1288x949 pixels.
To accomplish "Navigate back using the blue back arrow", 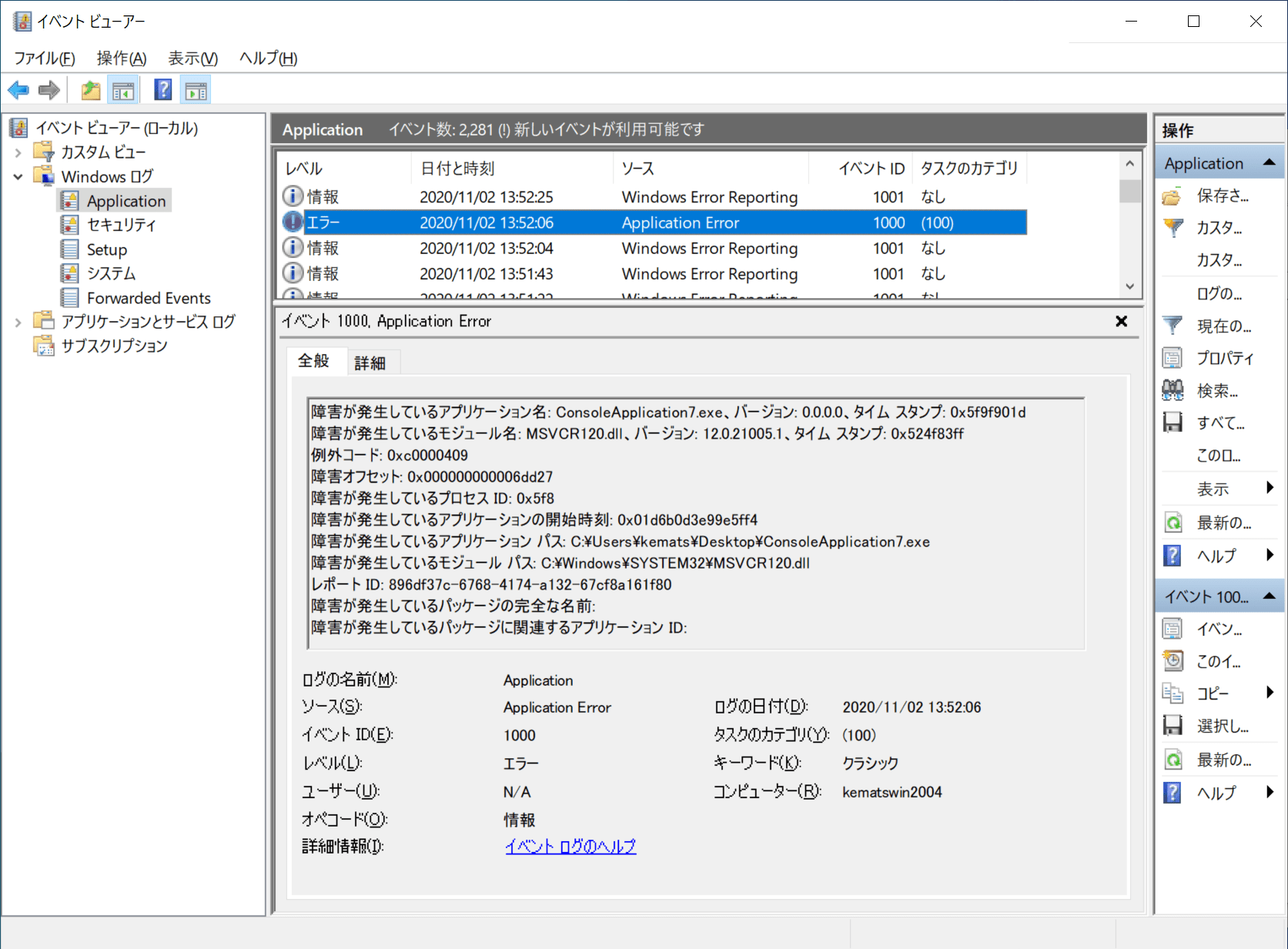I will (x=18, y=89).
